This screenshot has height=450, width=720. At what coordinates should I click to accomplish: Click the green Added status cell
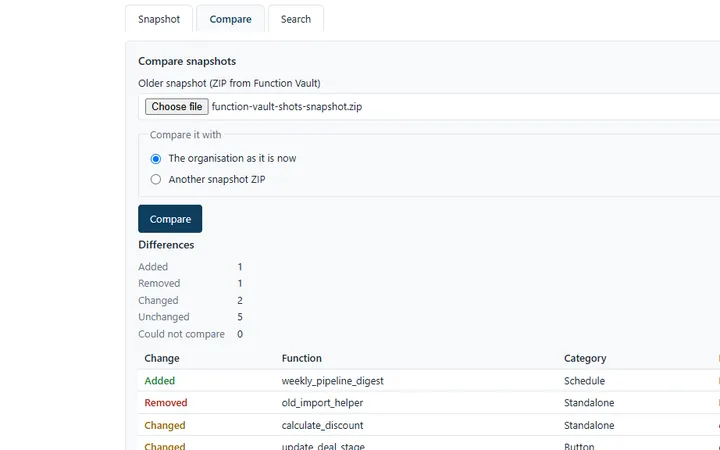click(159, 381)
